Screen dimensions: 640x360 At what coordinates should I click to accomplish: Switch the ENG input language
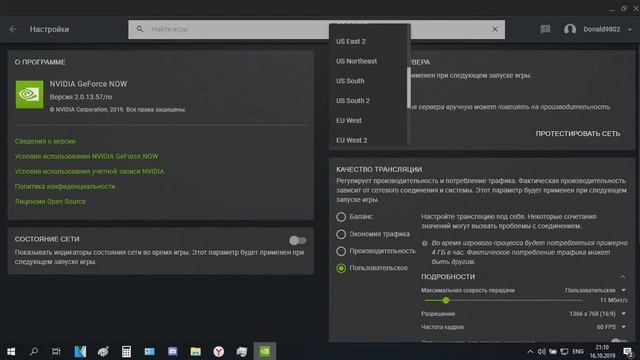point(578,351)
